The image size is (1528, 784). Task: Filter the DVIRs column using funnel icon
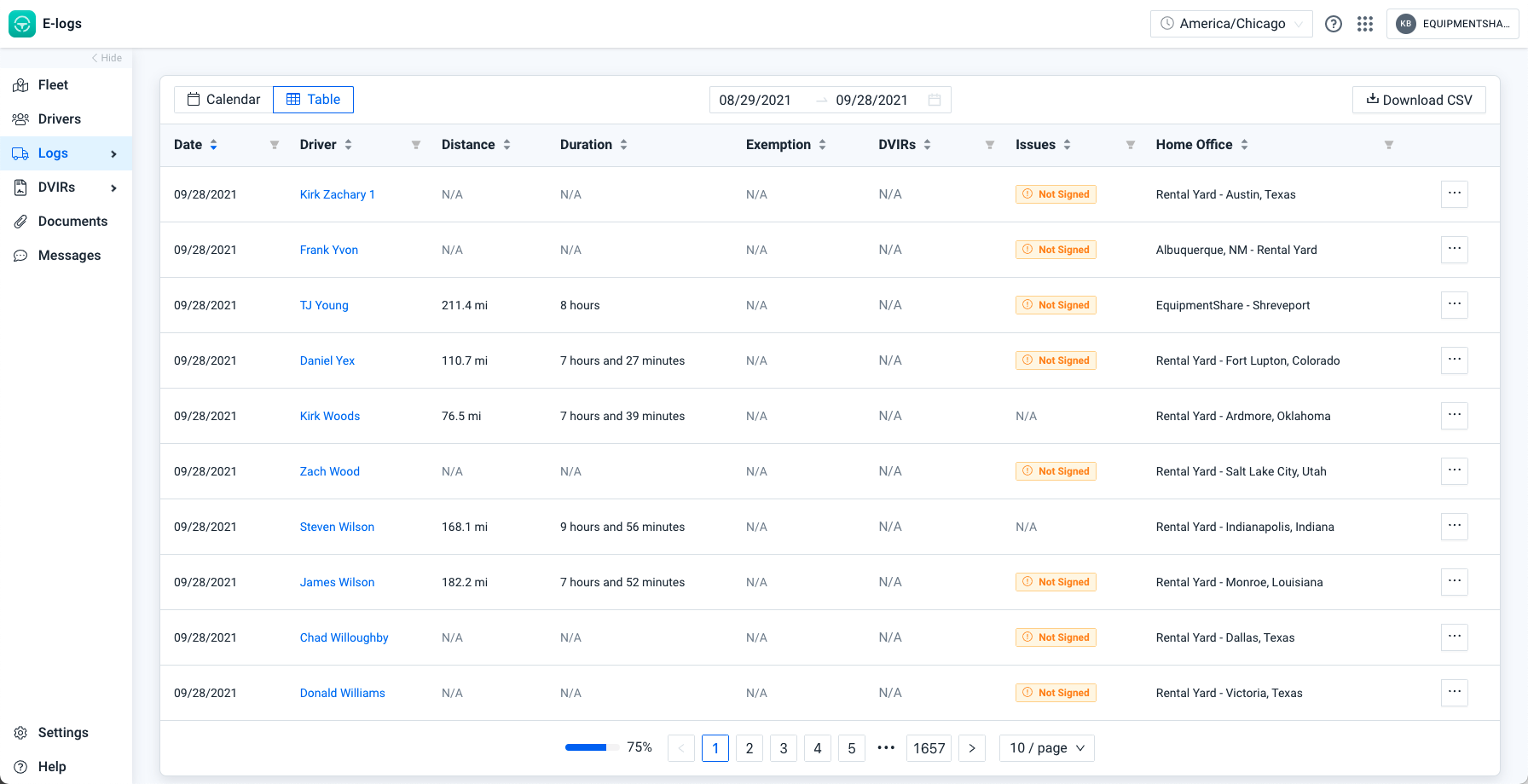[x=990, y=145]
